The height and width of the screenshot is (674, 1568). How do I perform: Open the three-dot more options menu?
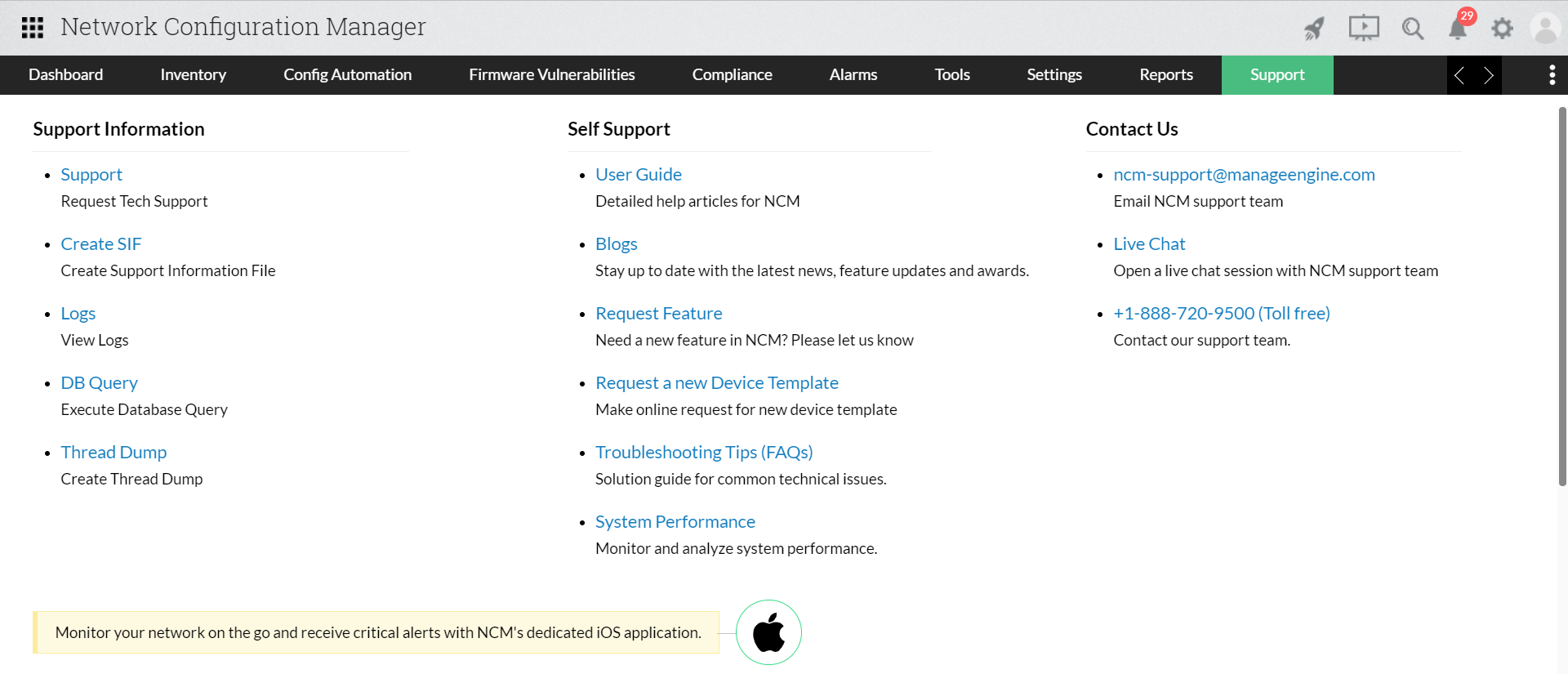click(1552, 75)
